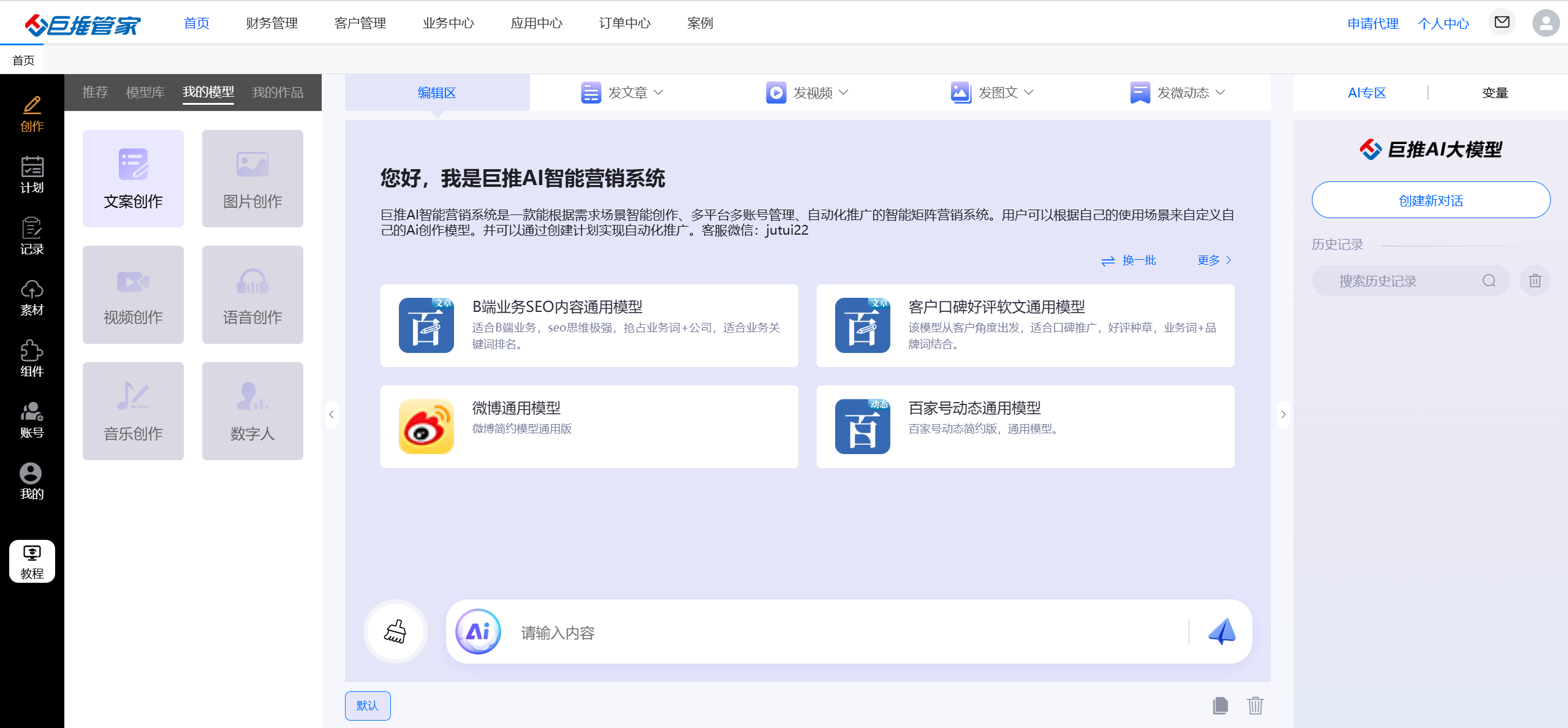Select the 文案创作 tile
The height and width of the screenshot is (728, 1568).
(x=133, y=178)
